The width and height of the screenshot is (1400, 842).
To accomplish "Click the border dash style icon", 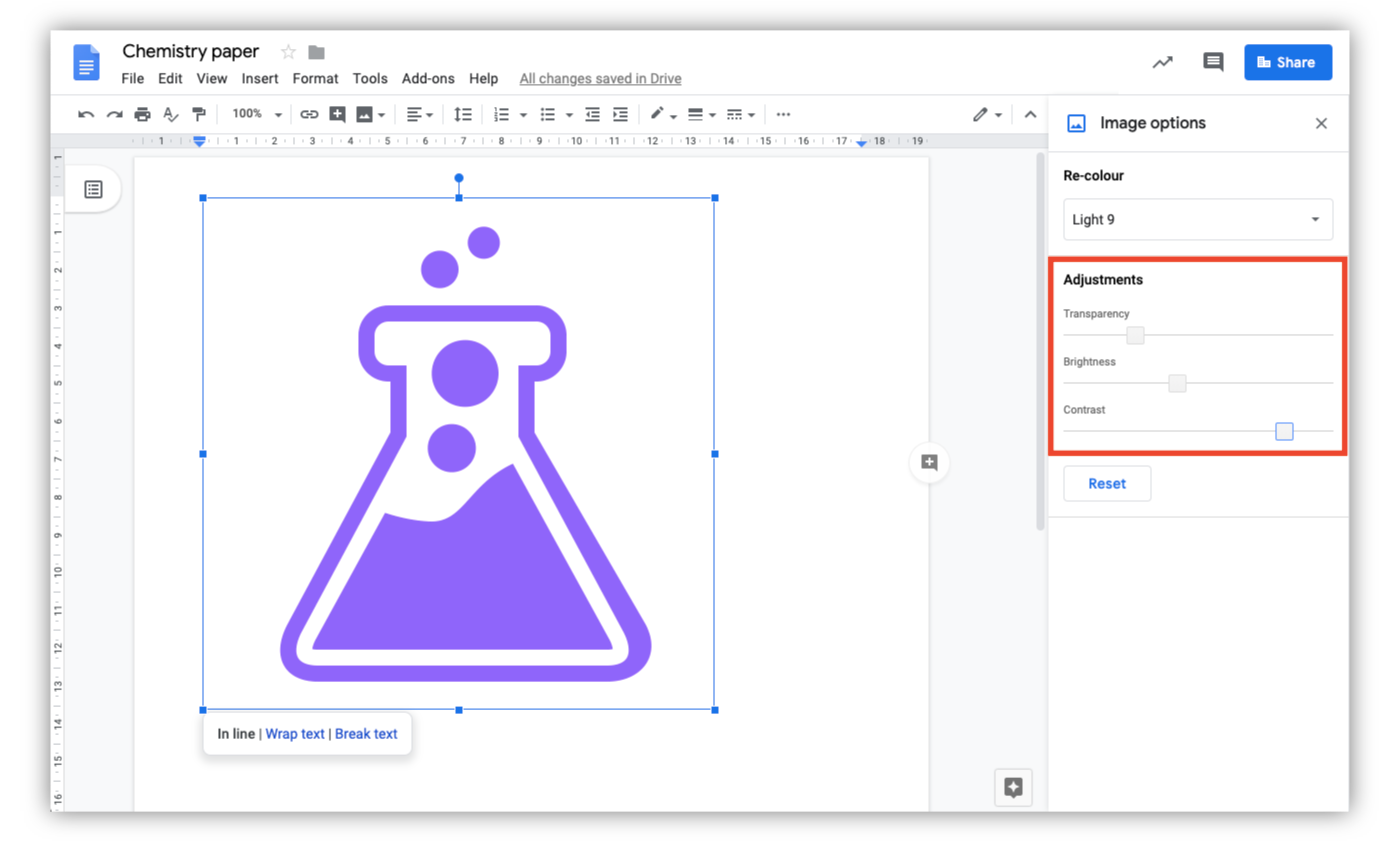I will tap(734, 115).
